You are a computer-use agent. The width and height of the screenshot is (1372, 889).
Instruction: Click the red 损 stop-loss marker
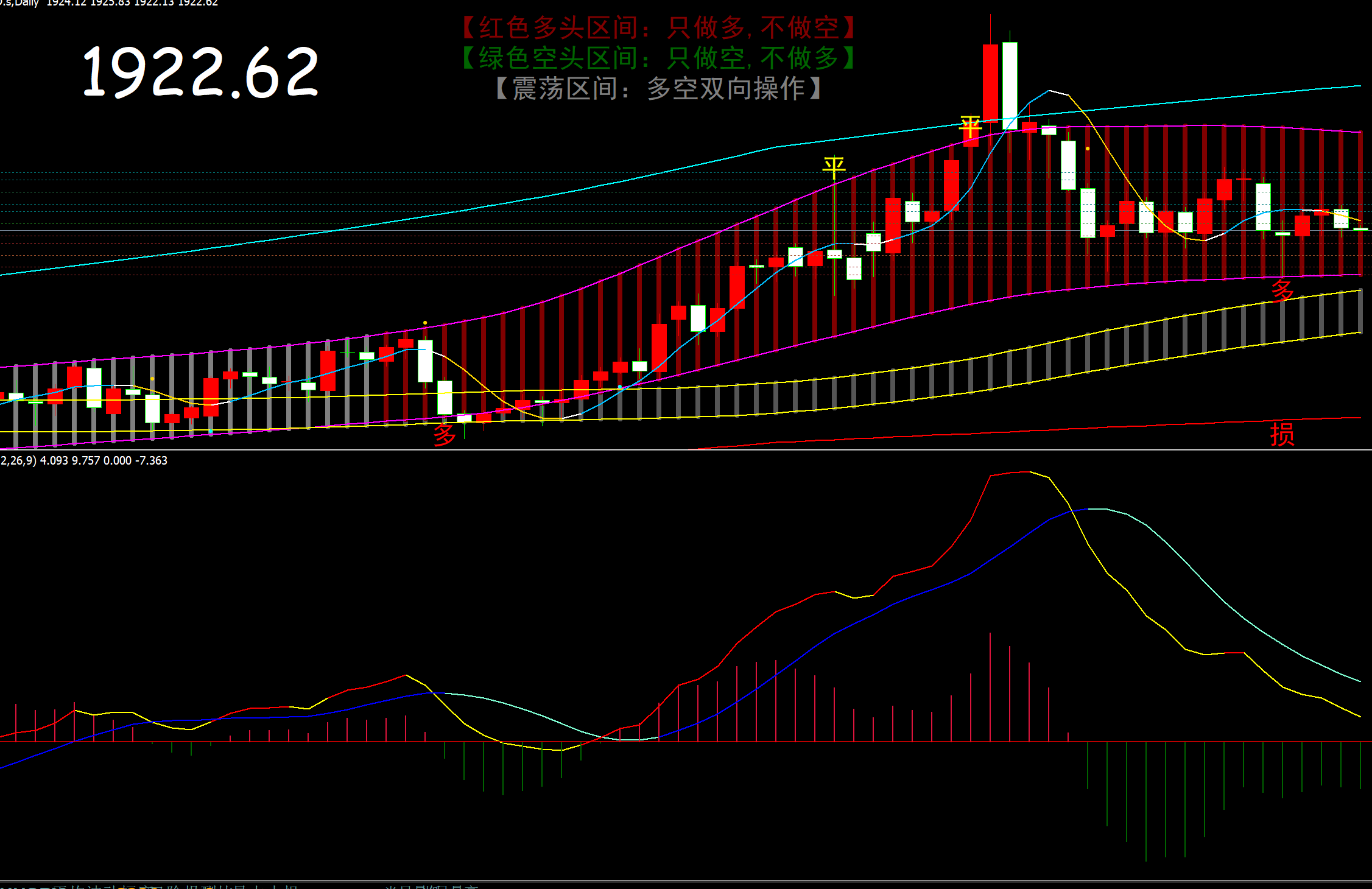1282,434
